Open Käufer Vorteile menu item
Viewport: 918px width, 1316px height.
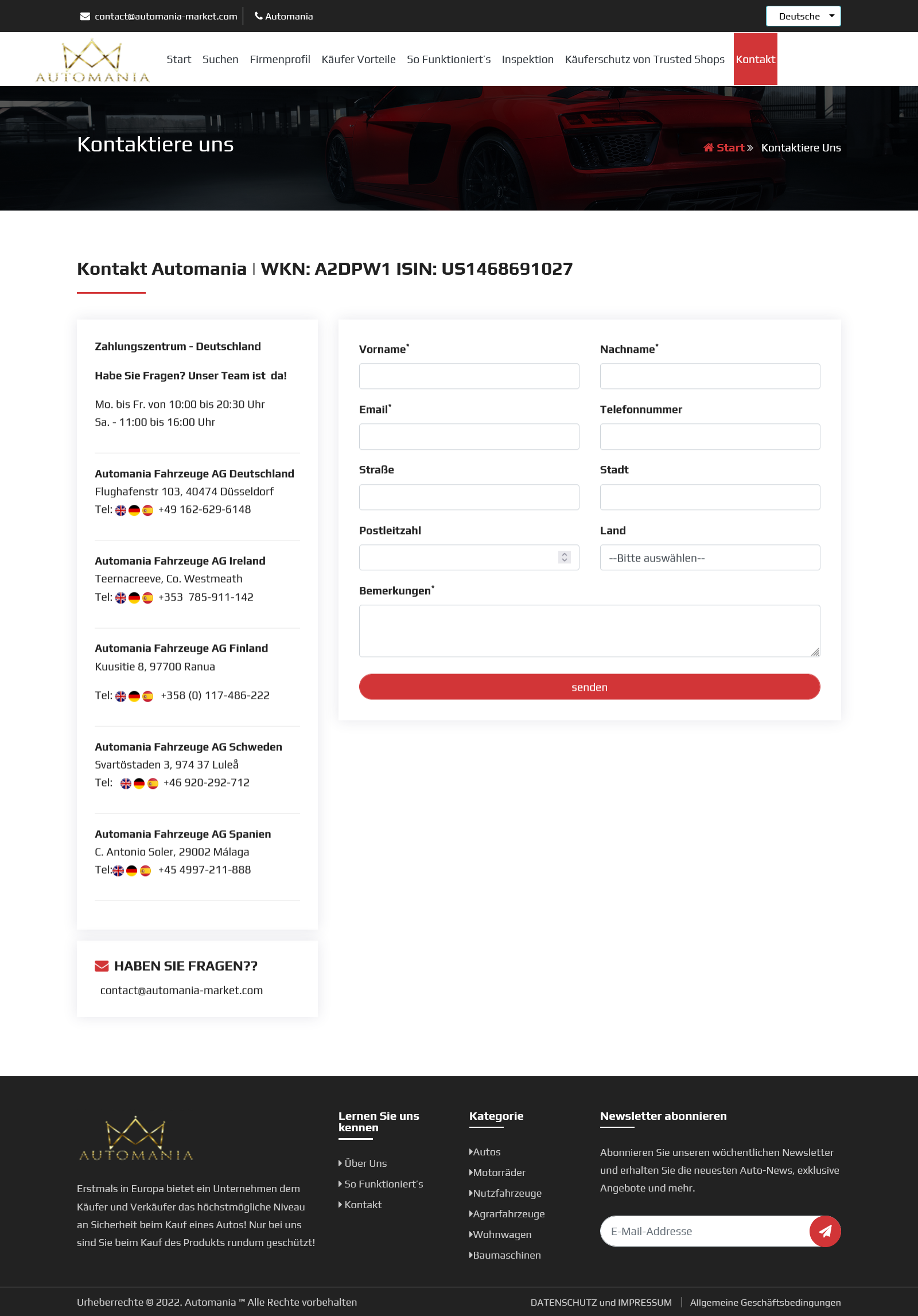click(x=359, y=59)
